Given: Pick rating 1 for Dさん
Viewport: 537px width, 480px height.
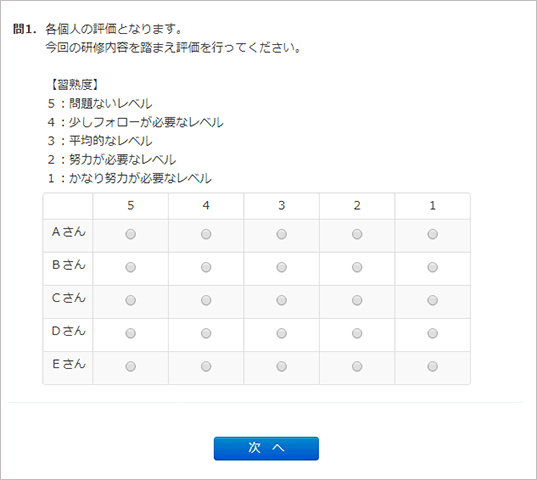Looking at the screenshot, I should tap(433, 333).
